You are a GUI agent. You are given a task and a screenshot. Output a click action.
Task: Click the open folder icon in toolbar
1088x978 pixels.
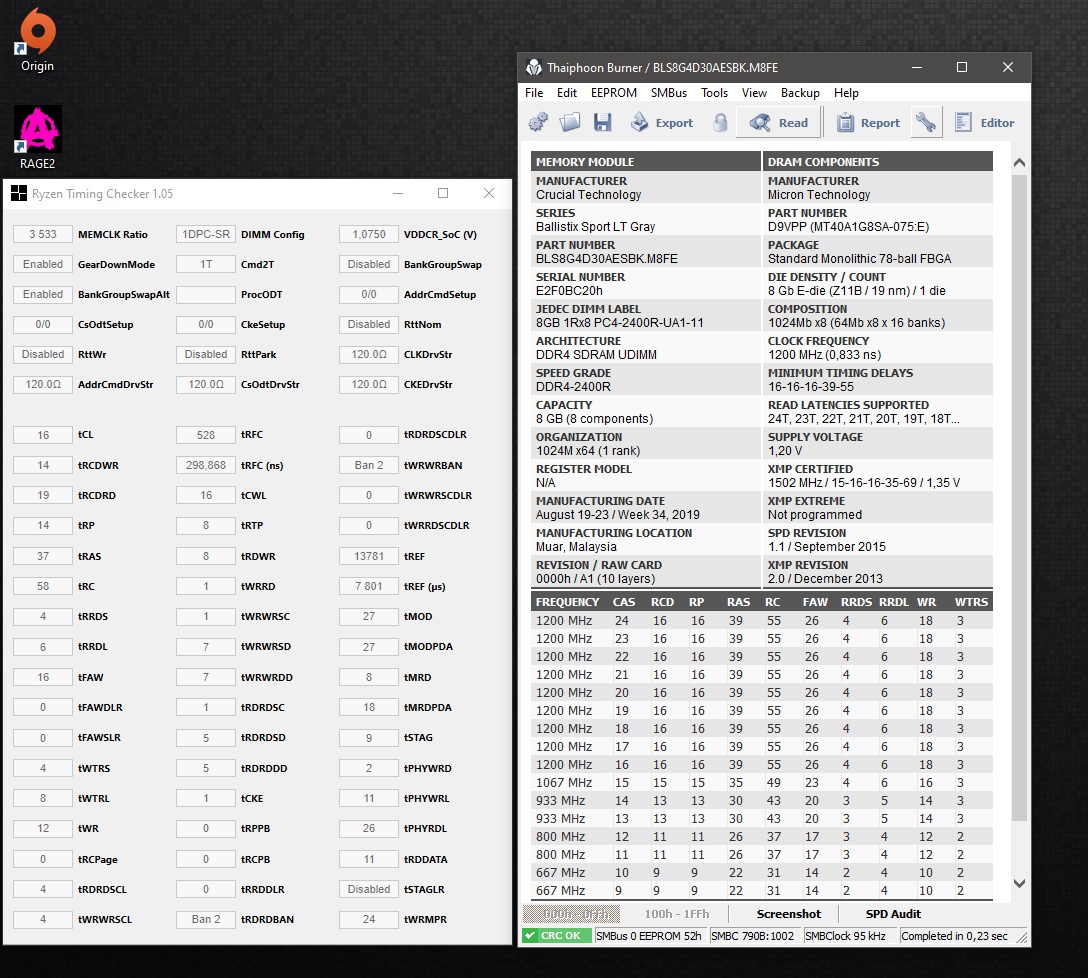570,123
